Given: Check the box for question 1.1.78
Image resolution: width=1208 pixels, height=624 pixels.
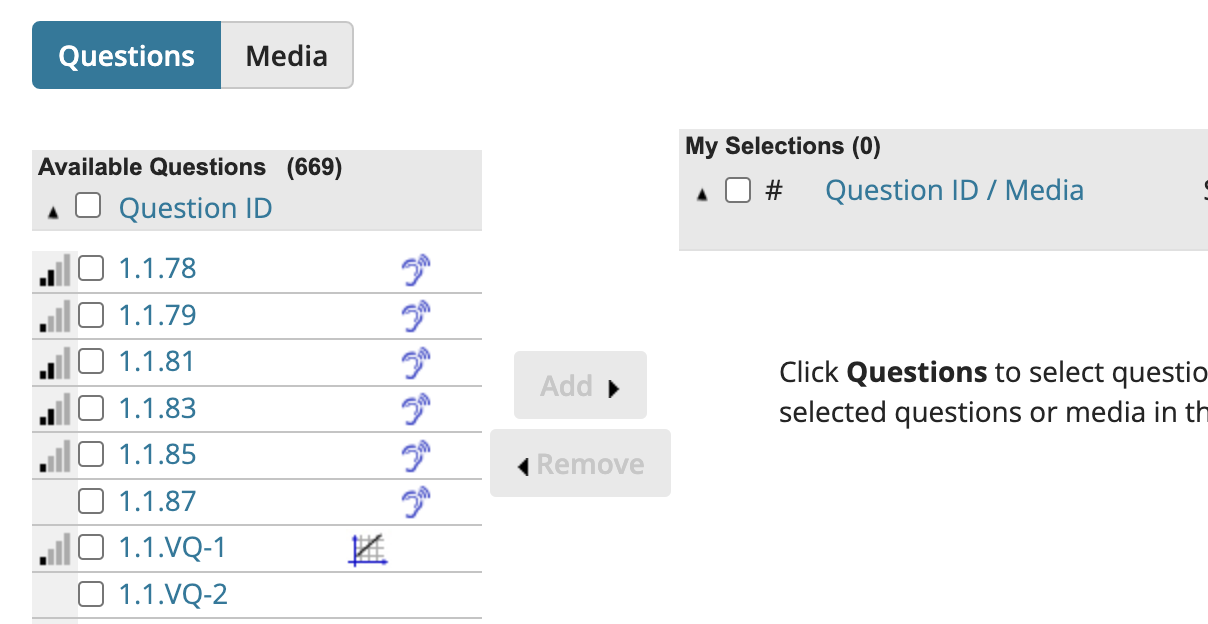Looking at the screenshot, I should click(x=91, y=269).
